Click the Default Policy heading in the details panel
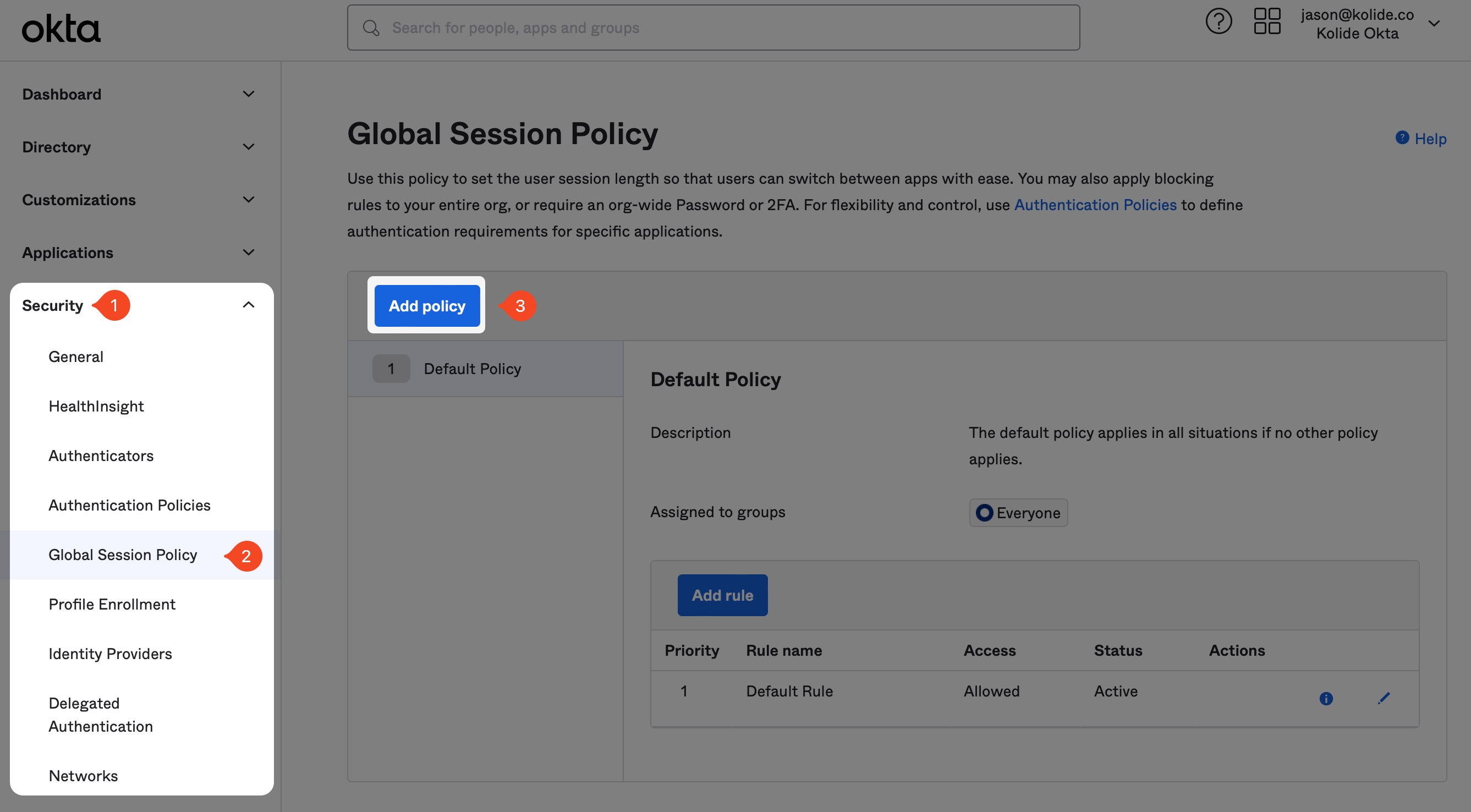The height and width of the screenshot is (812, 1471). [716, 380]
